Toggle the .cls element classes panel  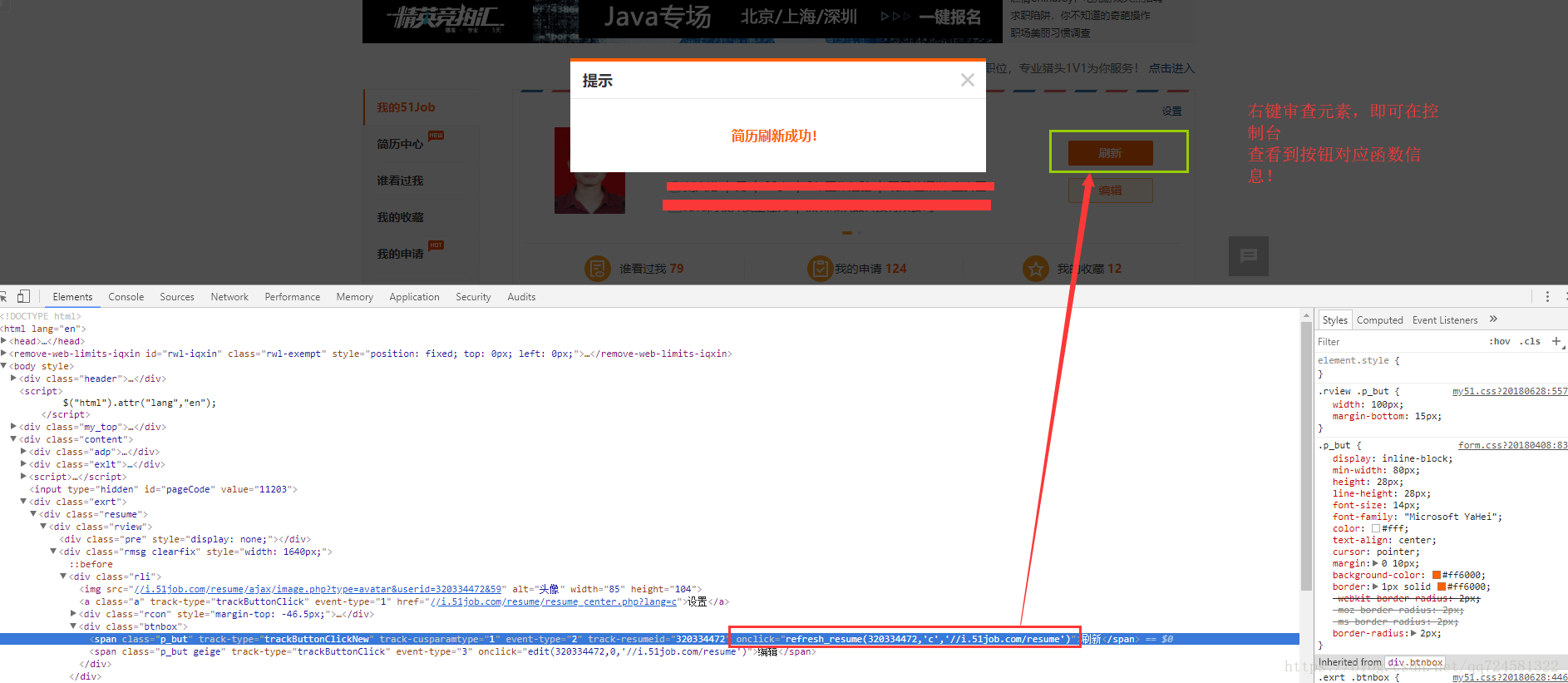(x=1530, y=341)
